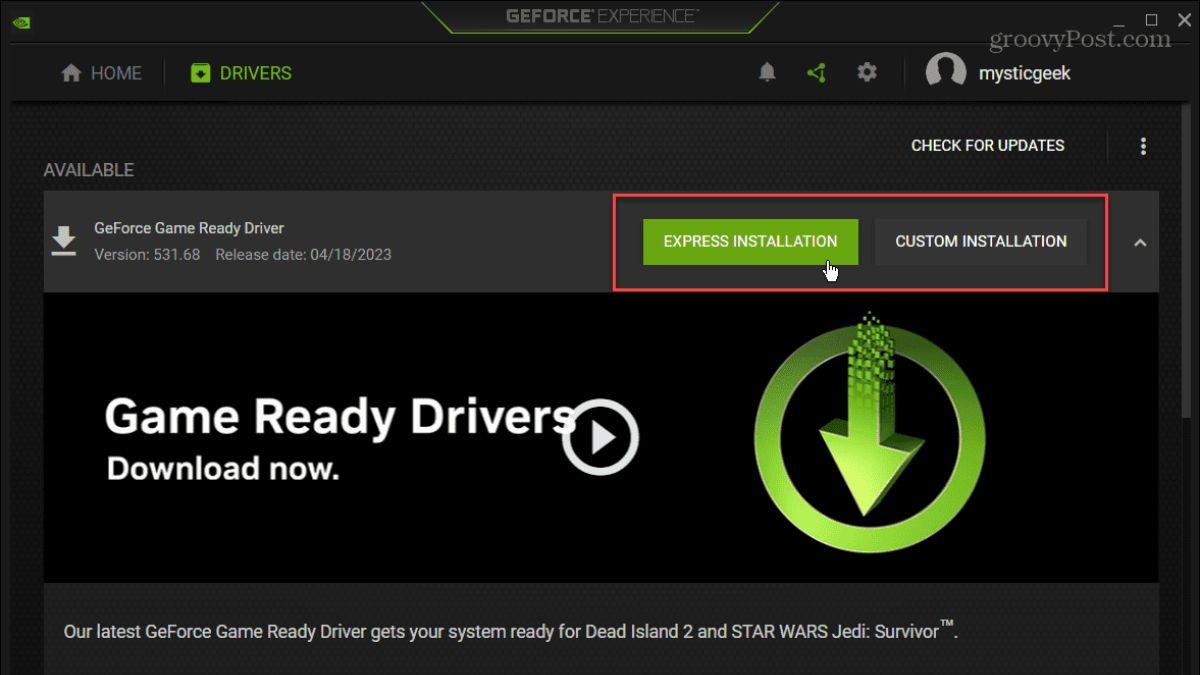This screenshot has width=1200, height=675.
Task: Click the green share icon
Action: point(816,72)
